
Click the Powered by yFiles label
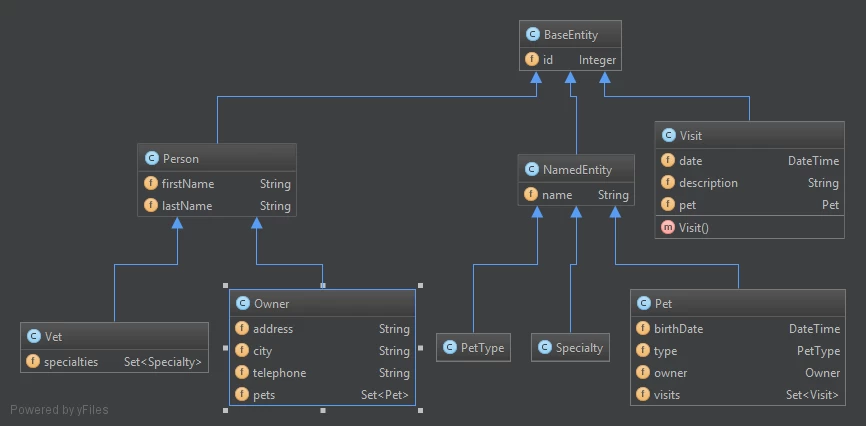point(59,410)
